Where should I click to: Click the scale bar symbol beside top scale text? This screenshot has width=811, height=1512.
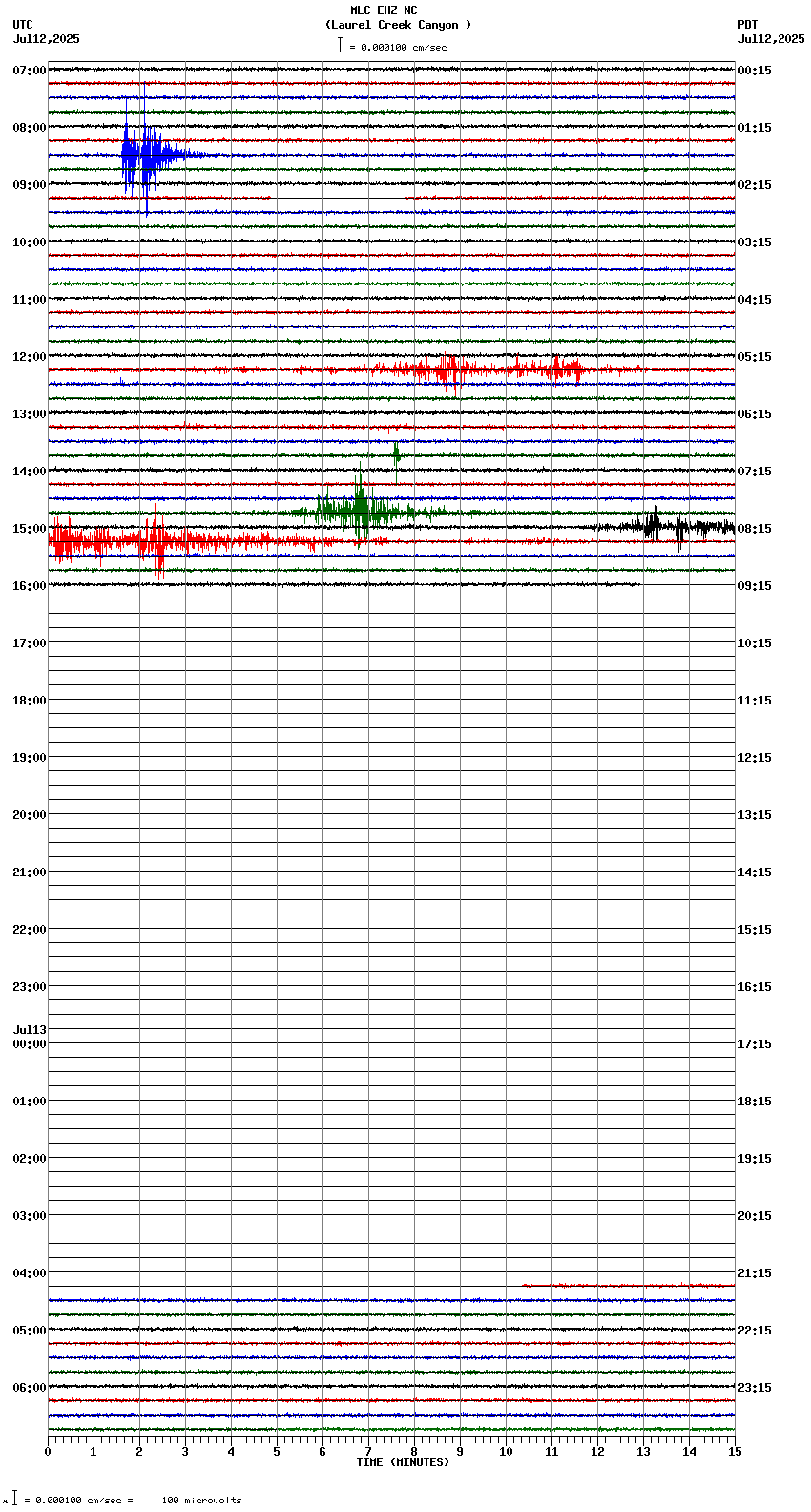[x=340, y=45]
